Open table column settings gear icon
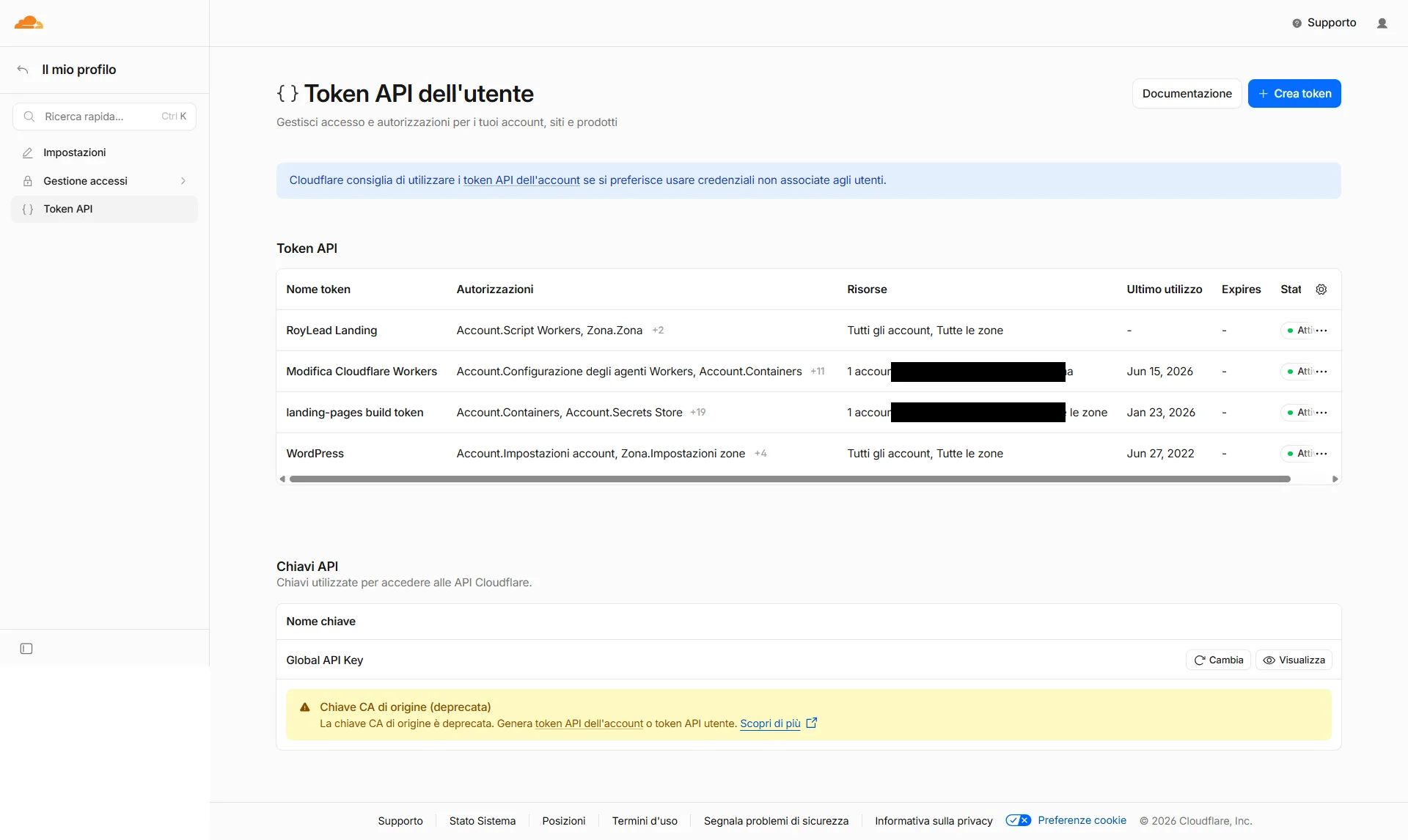The image size is (1408, 840). 1321,290
